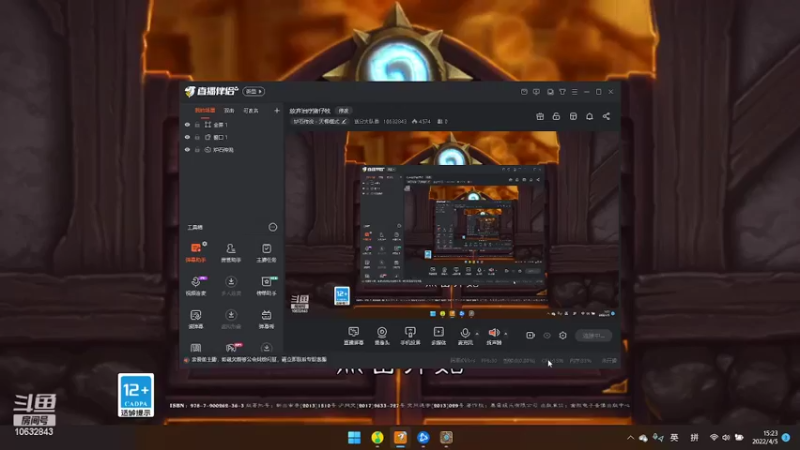Add a camera source

click(x=382, y=336)
